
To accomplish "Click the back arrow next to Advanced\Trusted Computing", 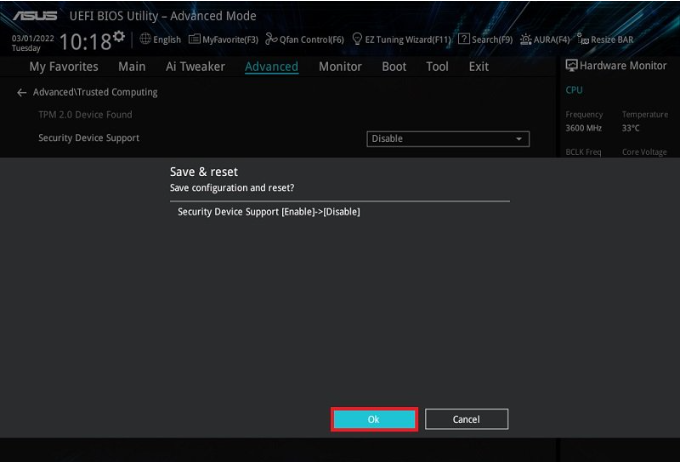I will point(21,92).
